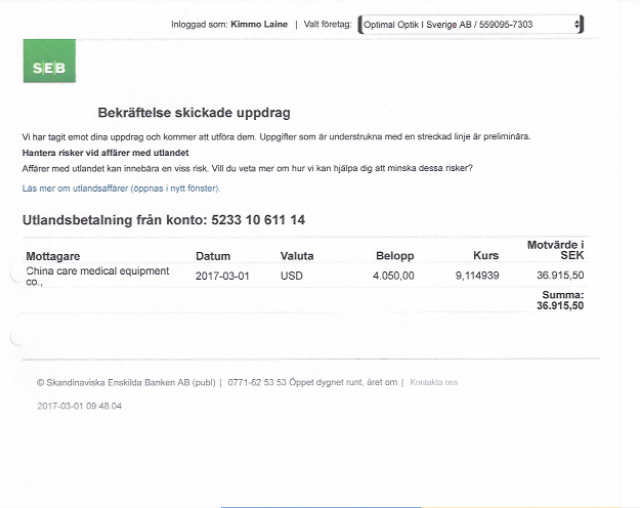Screen dimensions: 640x508
Task: Click the exchange rate 9,114939
Action: [x=476, y=276]
